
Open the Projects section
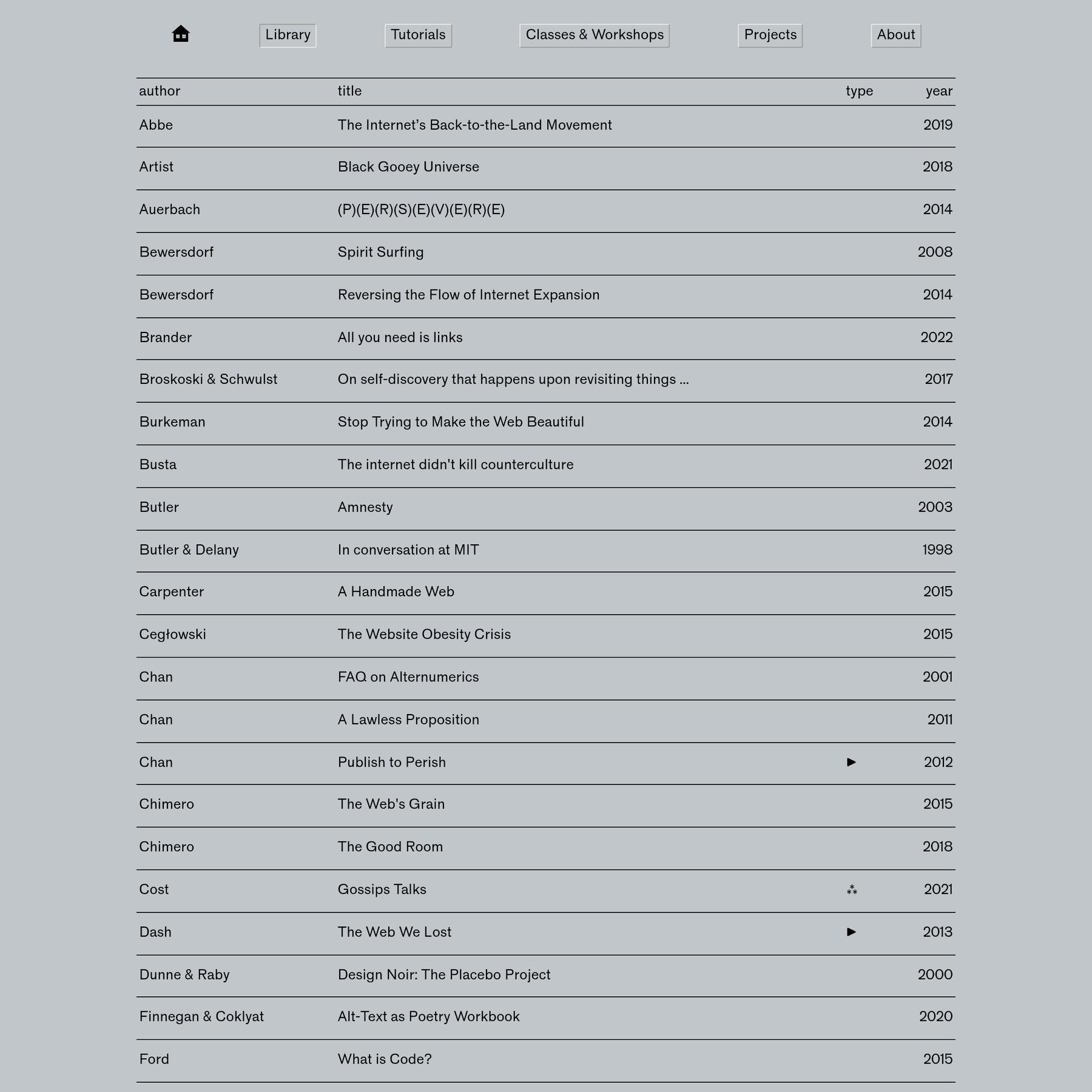[769, 35]
